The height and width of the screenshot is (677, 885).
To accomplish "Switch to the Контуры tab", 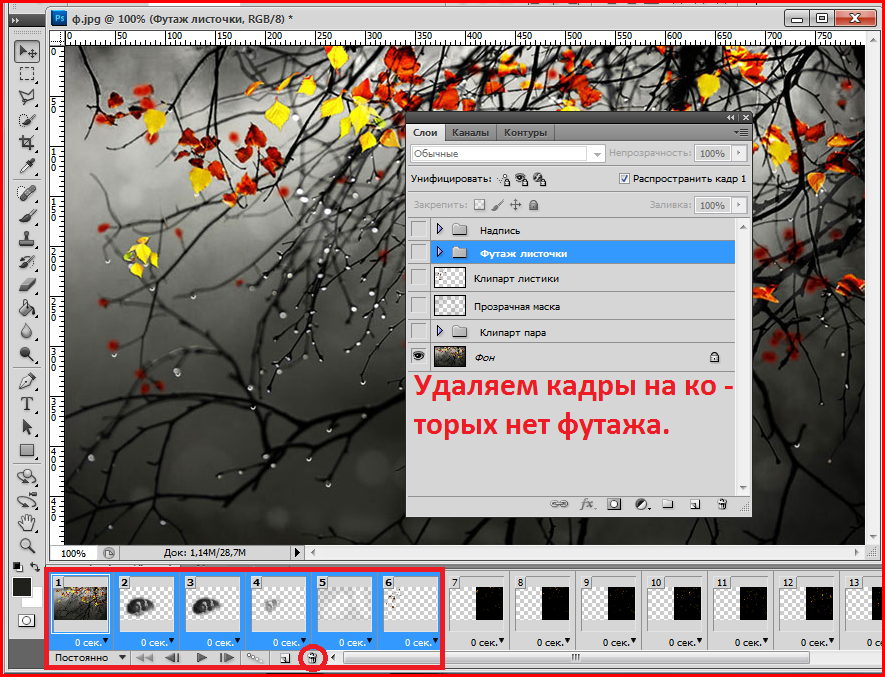I will click(x=525, y=133).
